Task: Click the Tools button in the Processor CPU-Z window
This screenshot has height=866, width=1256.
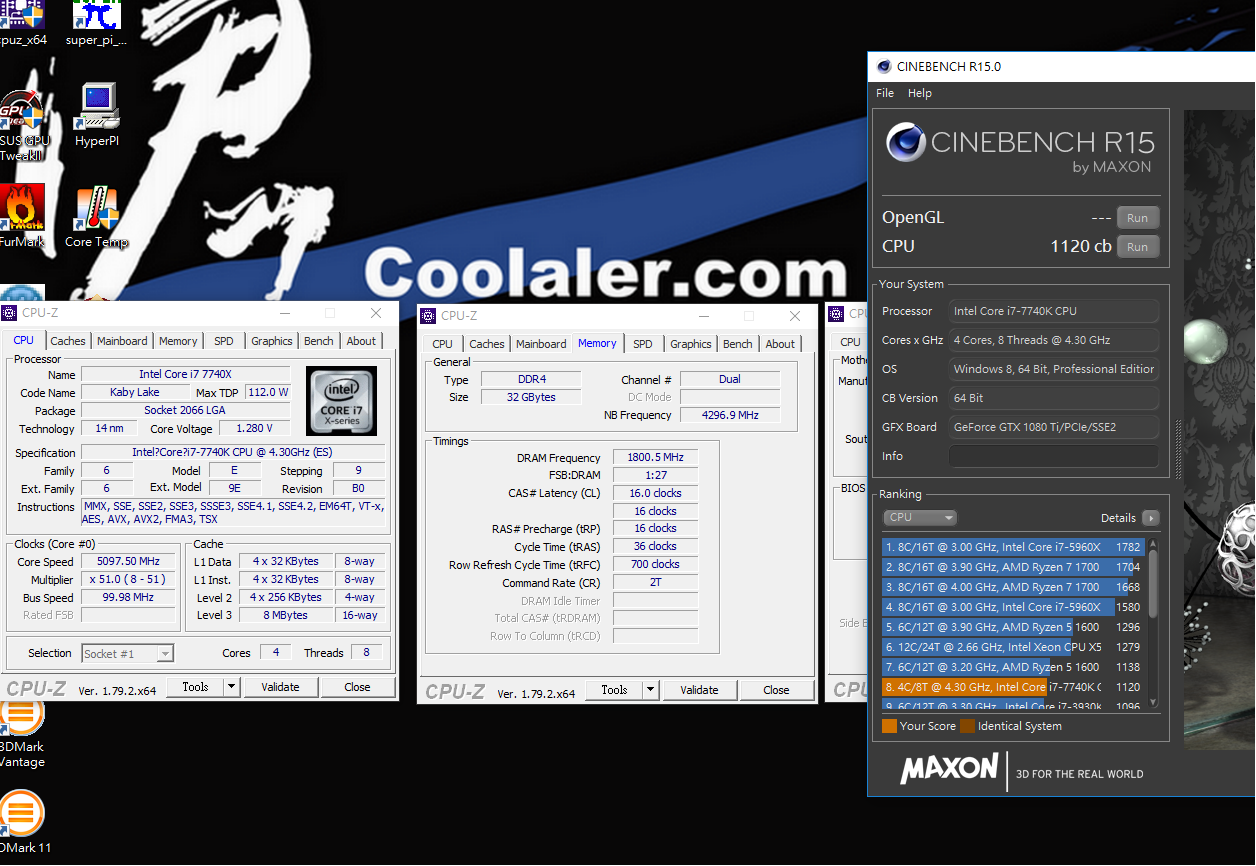Action: click(195, 687)
